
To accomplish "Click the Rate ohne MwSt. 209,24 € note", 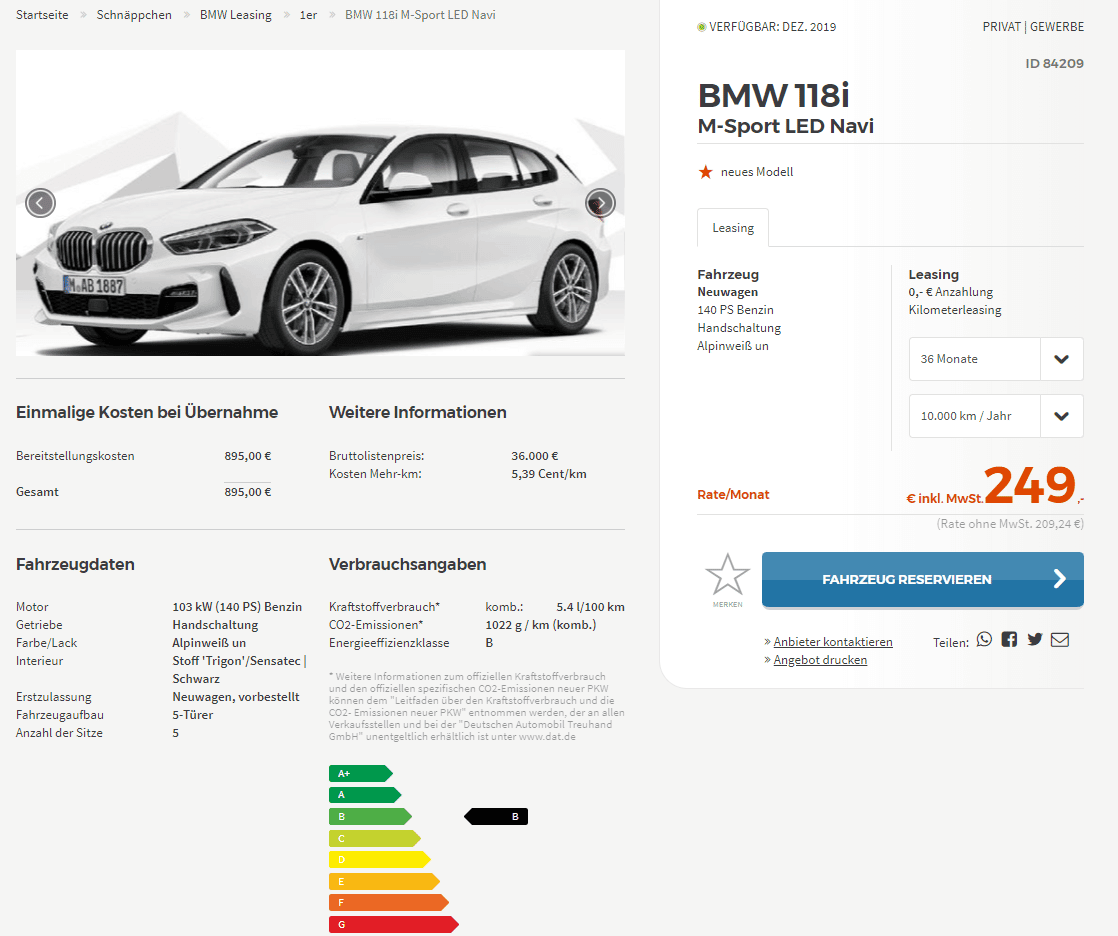I will [x=1010, y=524].
